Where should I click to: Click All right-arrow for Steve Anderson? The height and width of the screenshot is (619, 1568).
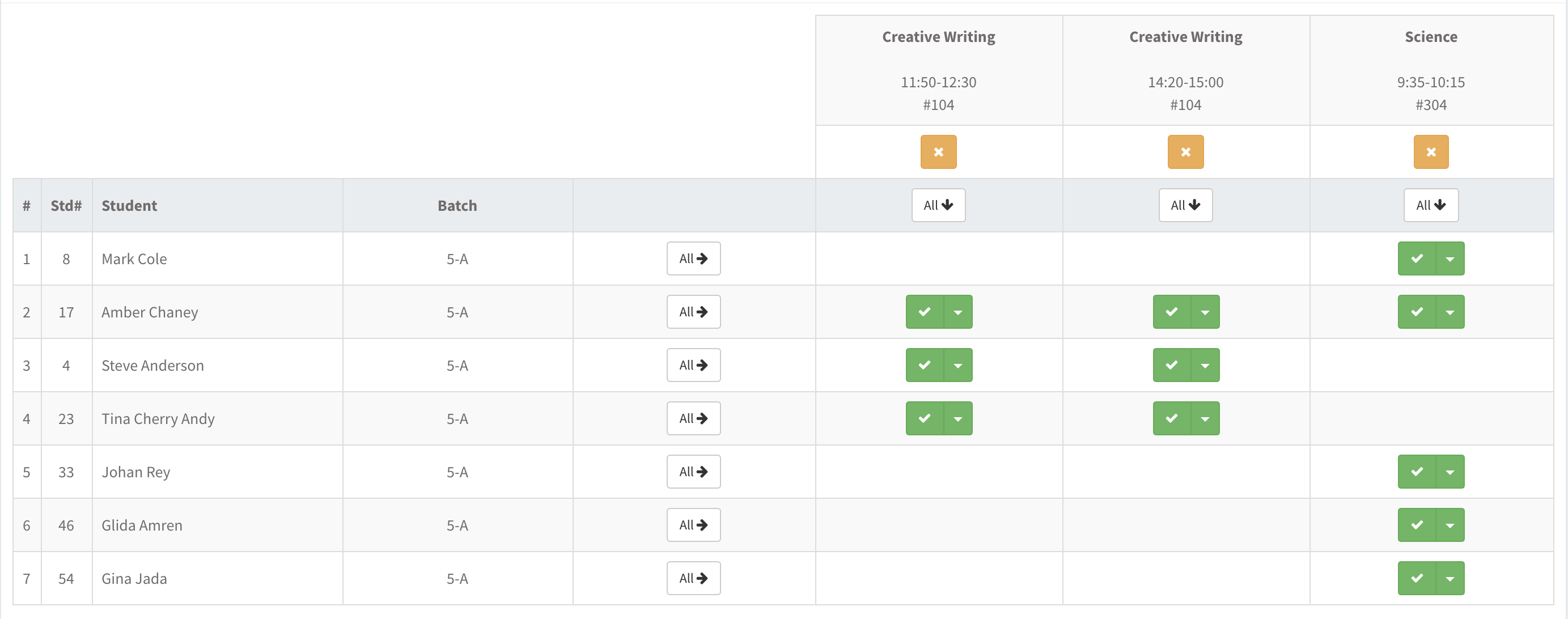point(693,365)
